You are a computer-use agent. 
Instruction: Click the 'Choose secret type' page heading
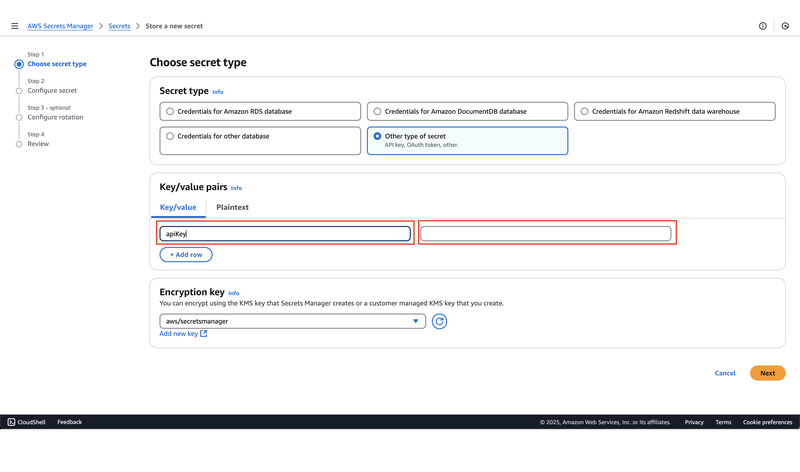tap(198, 62)
